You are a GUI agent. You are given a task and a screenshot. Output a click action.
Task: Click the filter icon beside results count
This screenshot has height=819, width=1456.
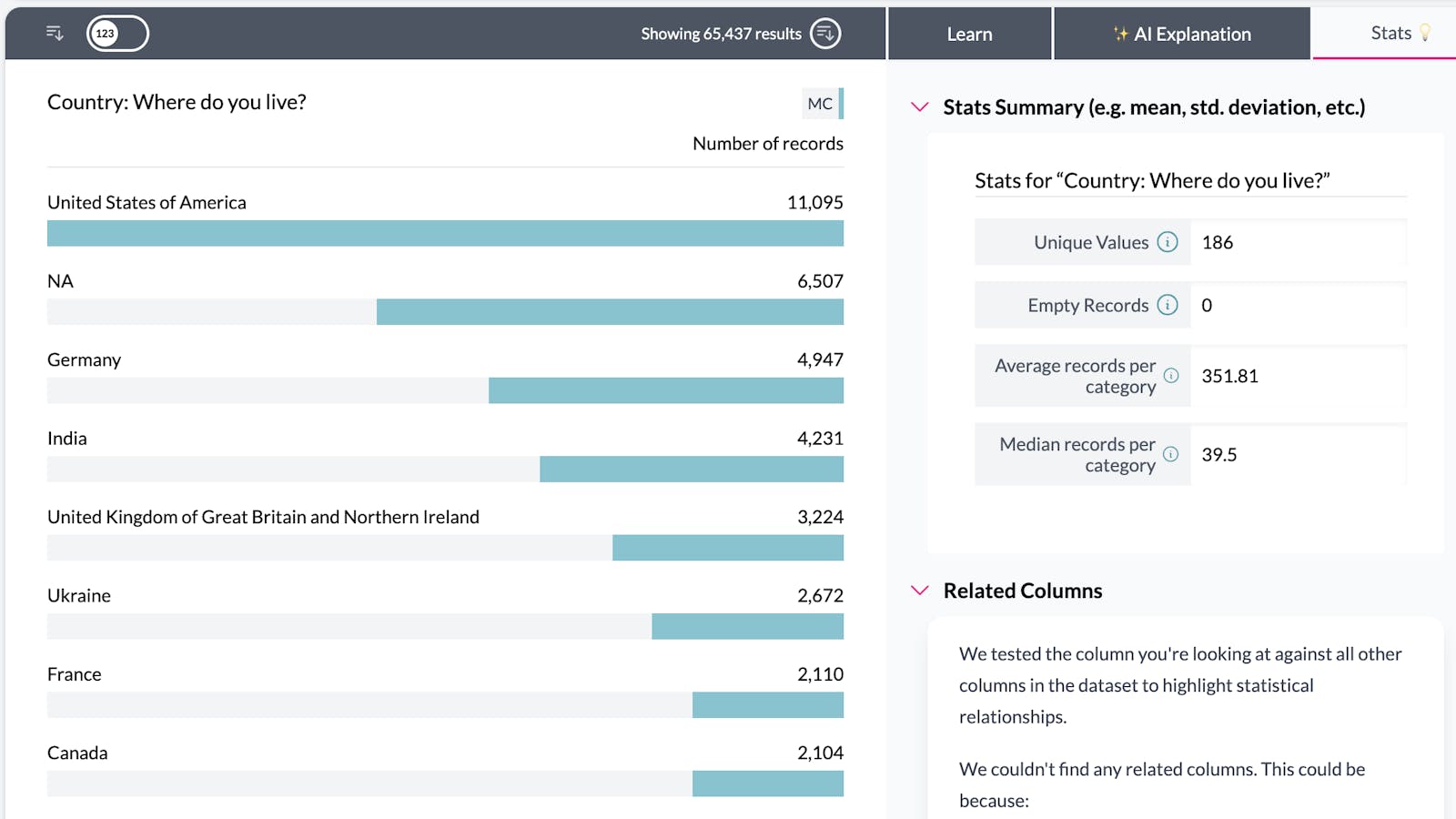coord(824,34)
